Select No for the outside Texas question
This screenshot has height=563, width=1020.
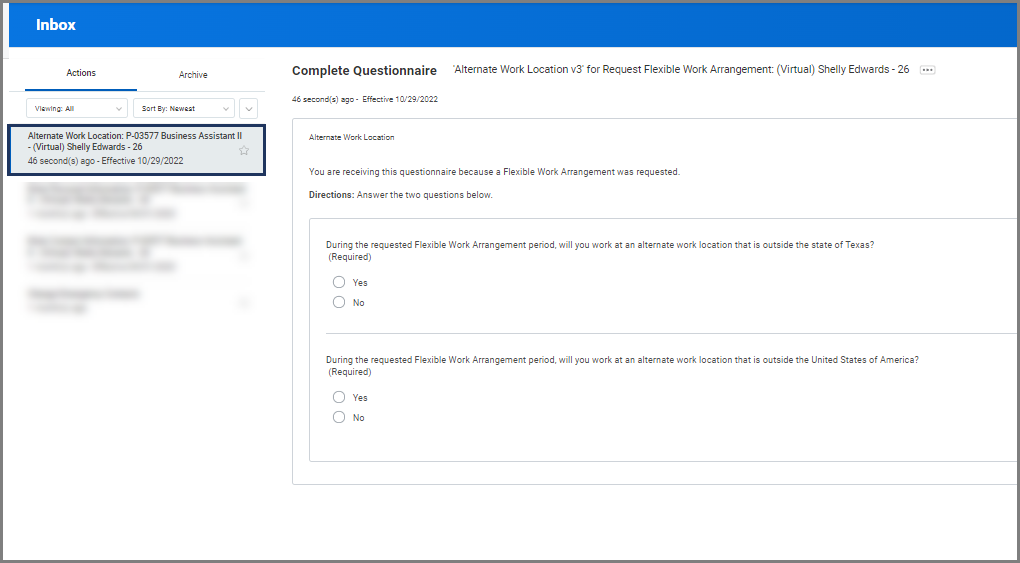click(339, 302)
